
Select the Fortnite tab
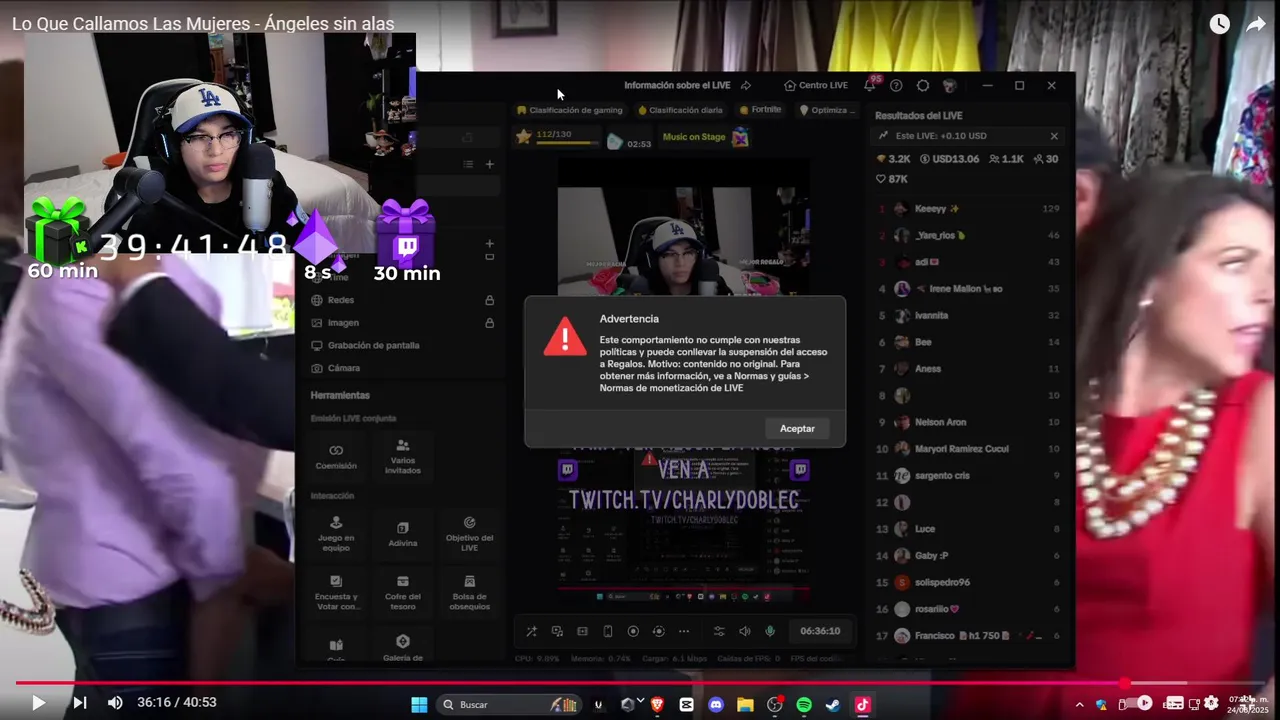[x=760, y=110]
